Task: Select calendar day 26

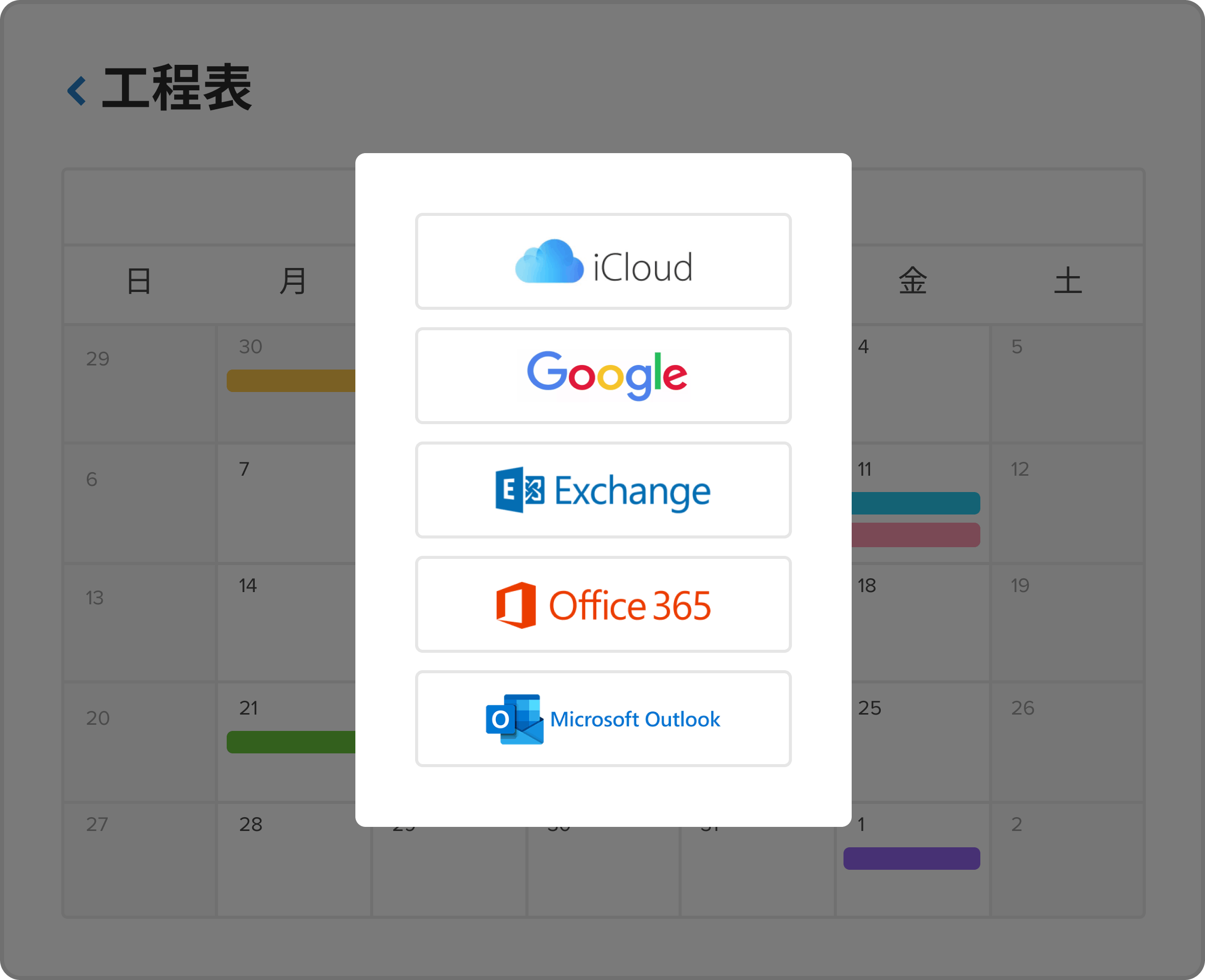Action: (x=1023, y=707)
